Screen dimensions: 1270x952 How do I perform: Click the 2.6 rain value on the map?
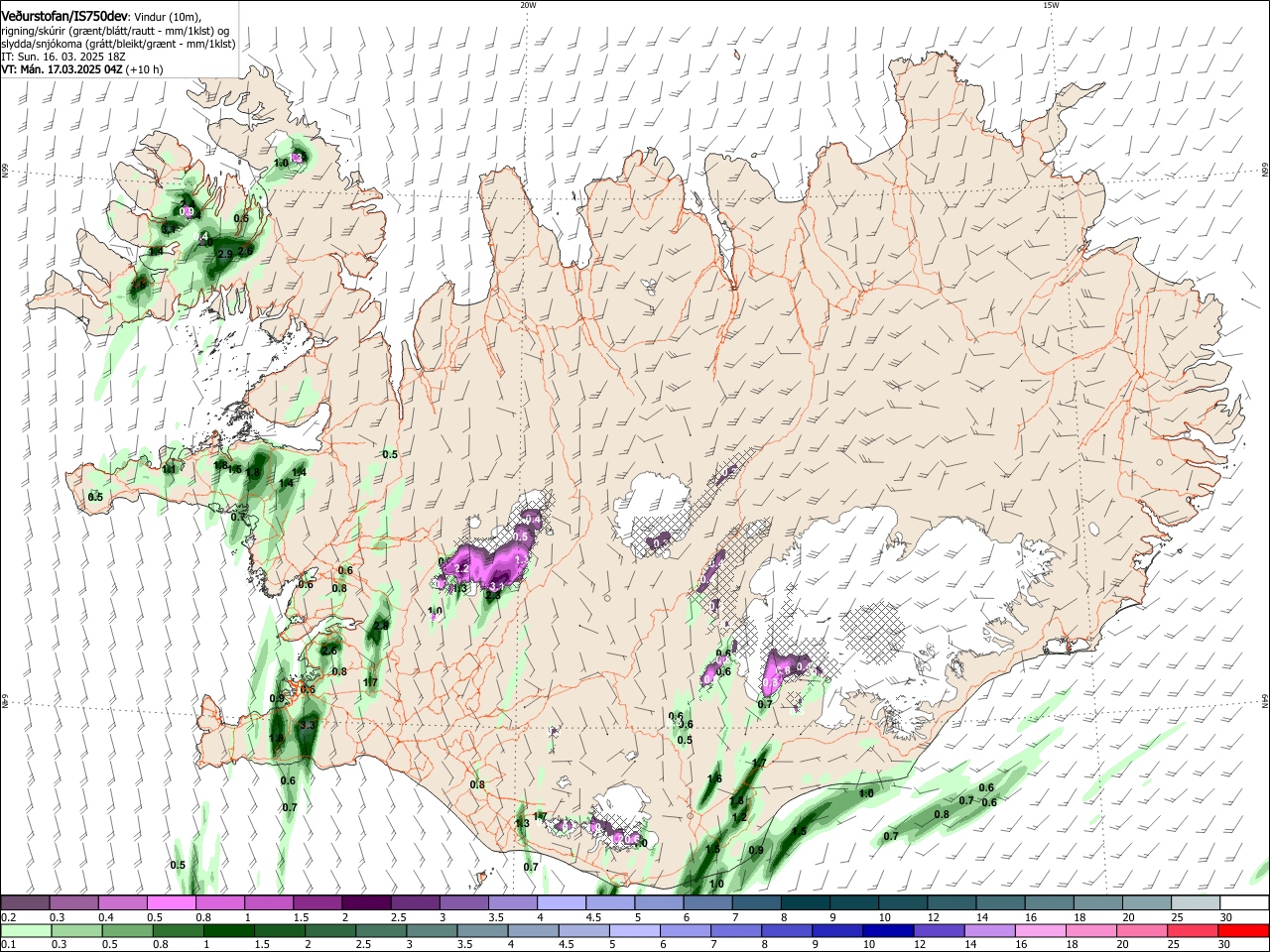click(329, 651)
